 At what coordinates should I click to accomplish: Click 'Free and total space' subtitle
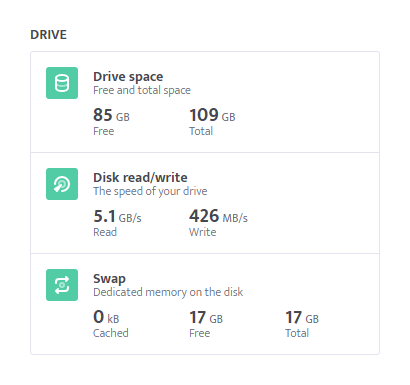(x=142, y=90)
